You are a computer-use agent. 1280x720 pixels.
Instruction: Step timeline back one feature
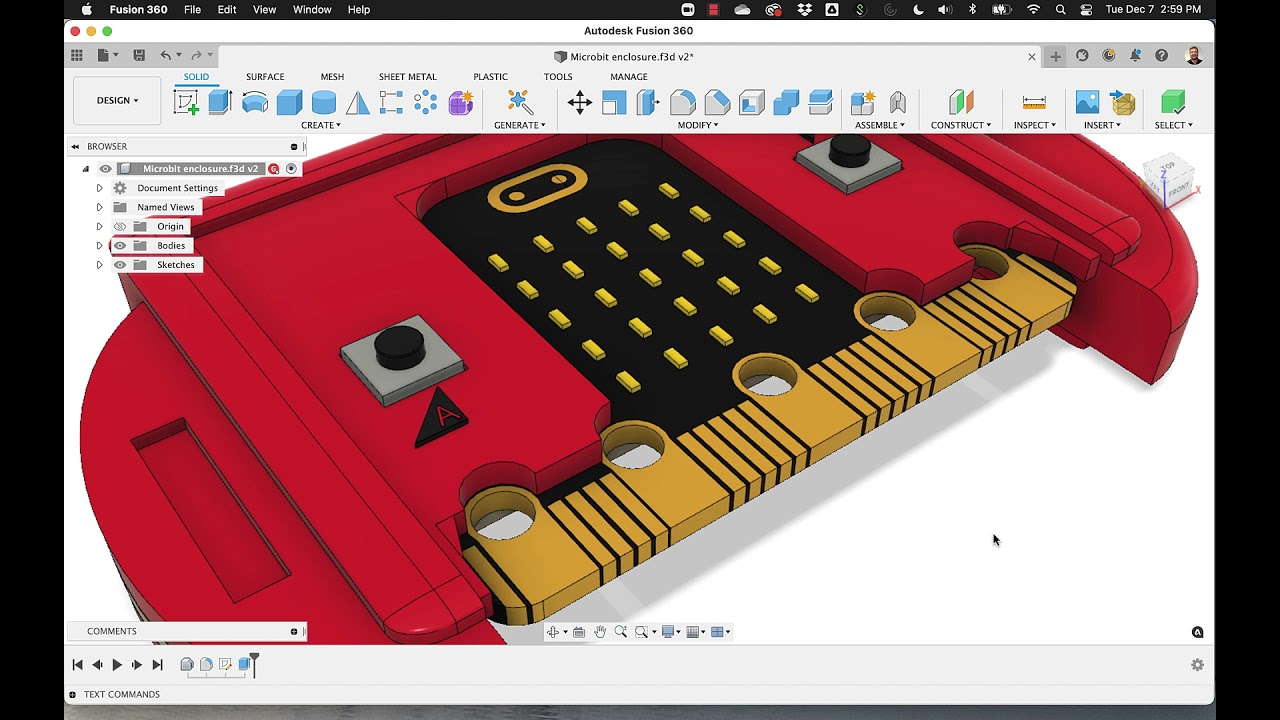(97, 665)
